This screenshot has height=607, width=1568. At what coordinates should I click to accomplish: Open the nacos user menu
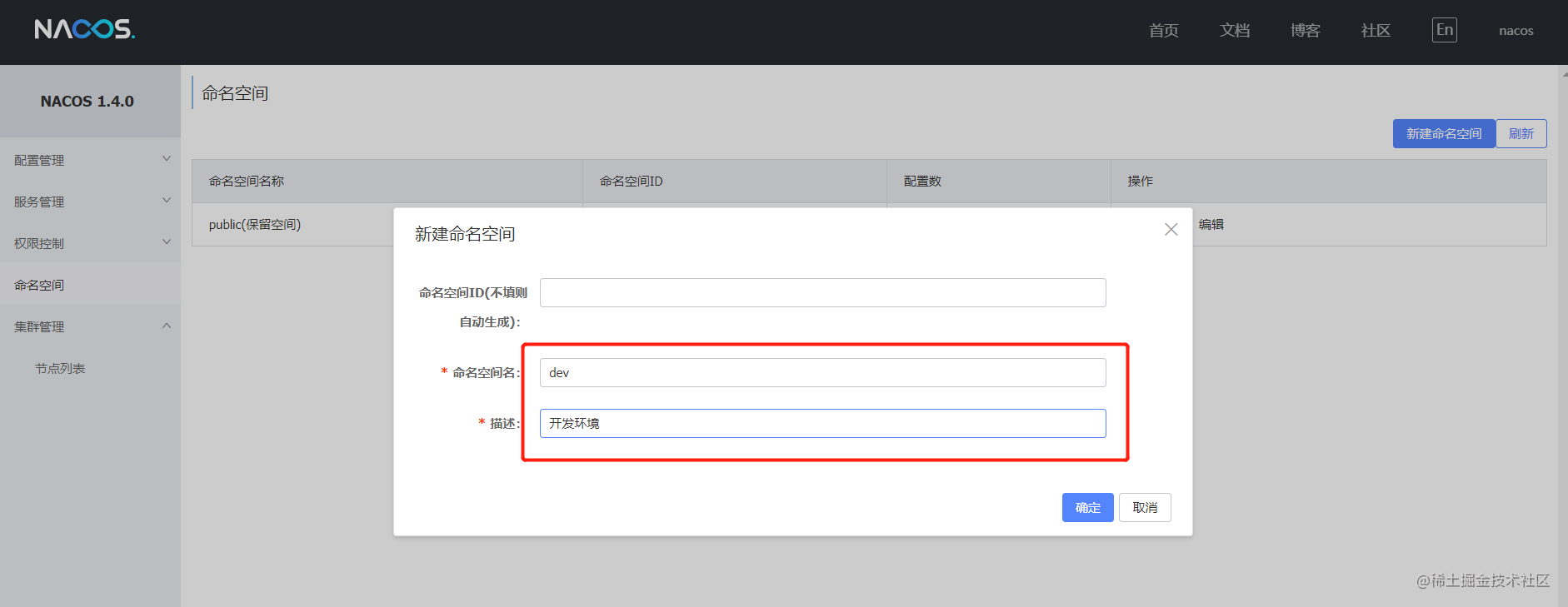coord(1516,31)
